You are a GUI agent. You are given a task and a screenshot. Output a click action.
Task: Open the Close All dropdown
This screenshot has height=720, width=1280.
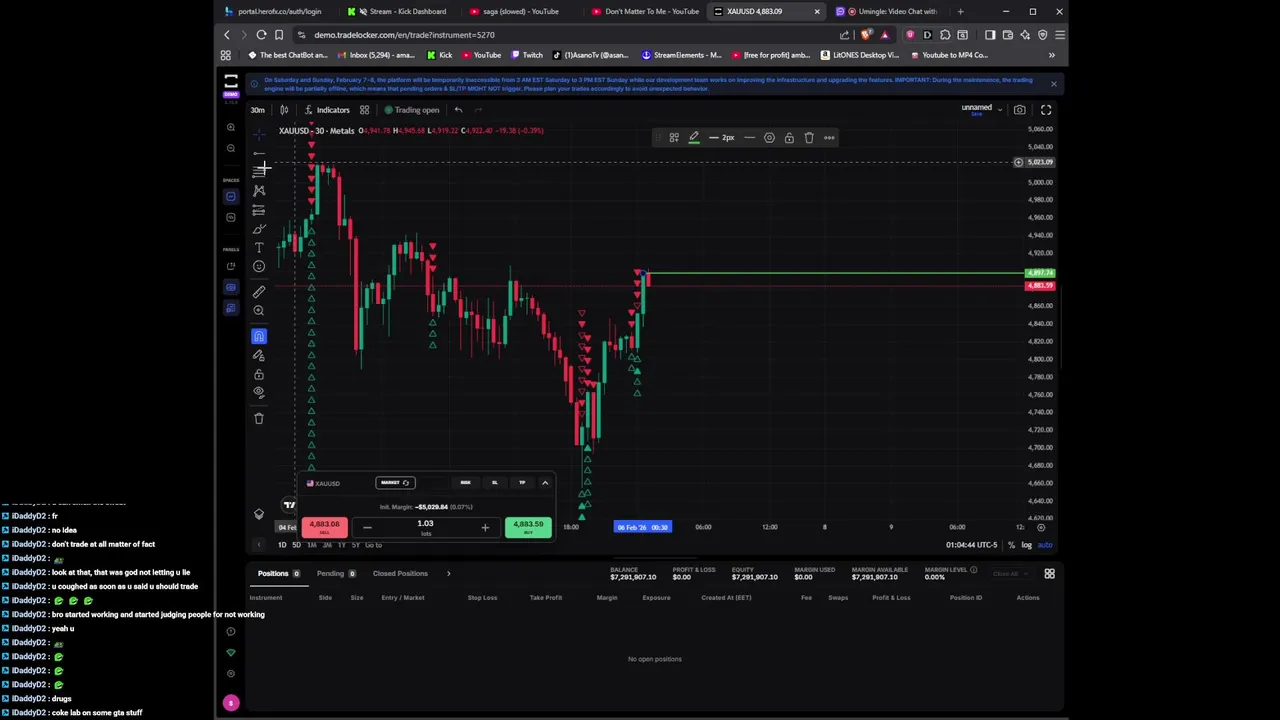(x=1009, y=573)
